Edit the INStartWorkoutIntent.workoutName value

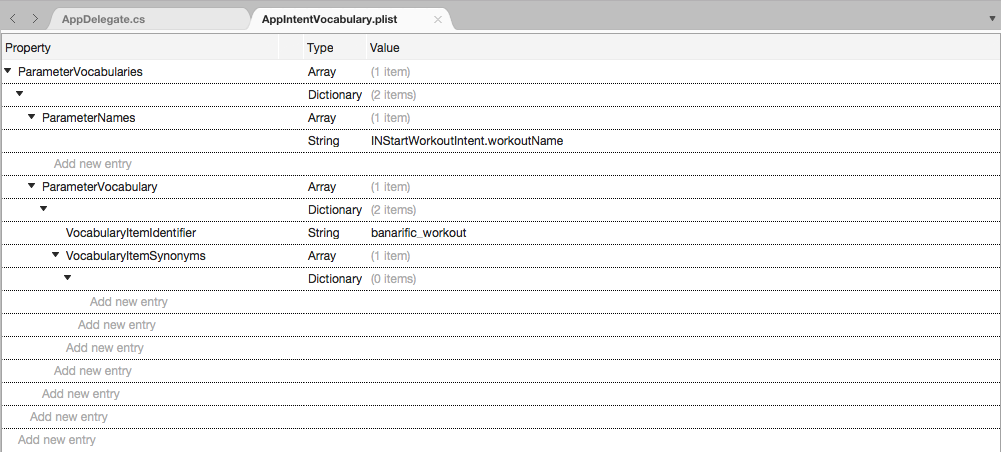point(466,141)
